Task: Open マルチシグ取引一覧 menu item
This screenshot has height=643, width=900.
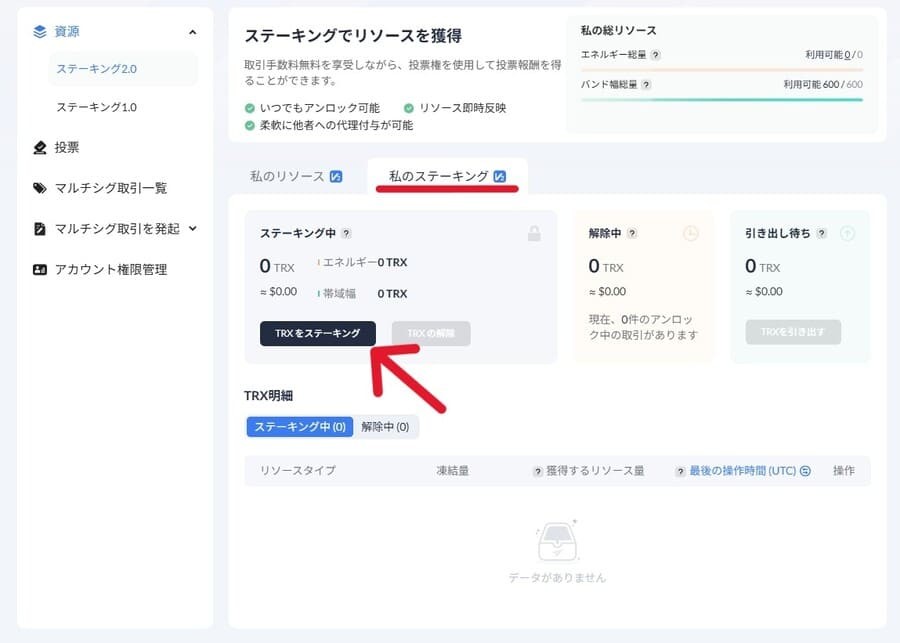Action: [110, 188]
